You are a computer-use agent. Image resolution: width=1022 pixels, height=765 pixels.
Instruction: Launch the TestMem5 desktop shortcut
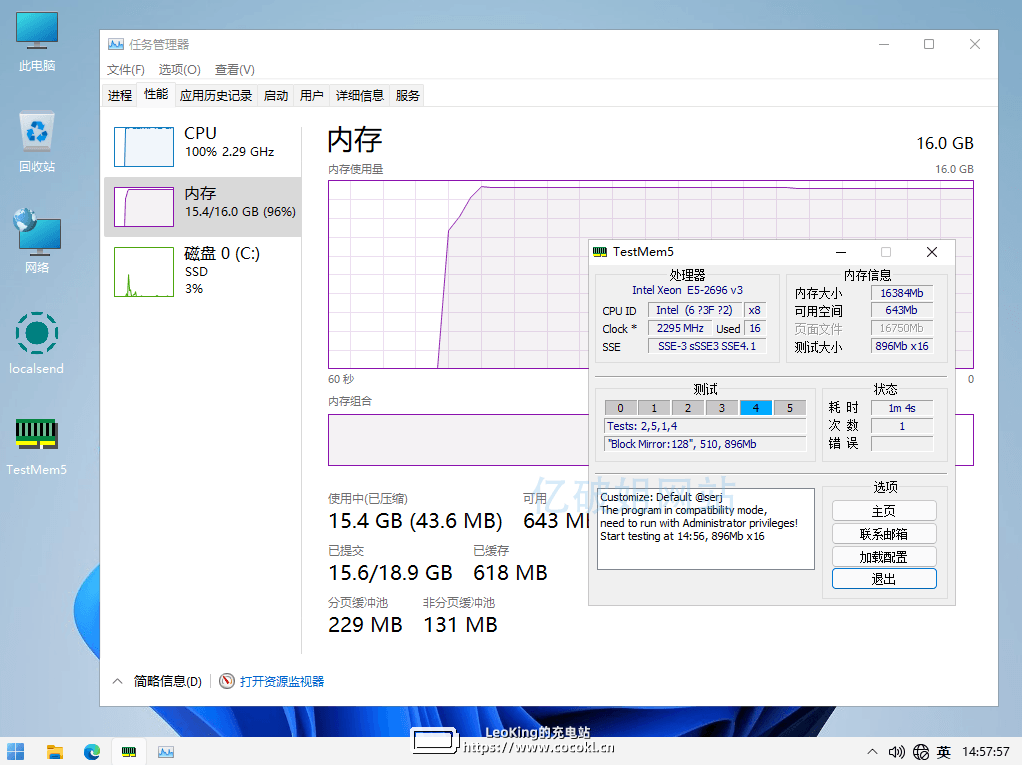click(36, 445)
